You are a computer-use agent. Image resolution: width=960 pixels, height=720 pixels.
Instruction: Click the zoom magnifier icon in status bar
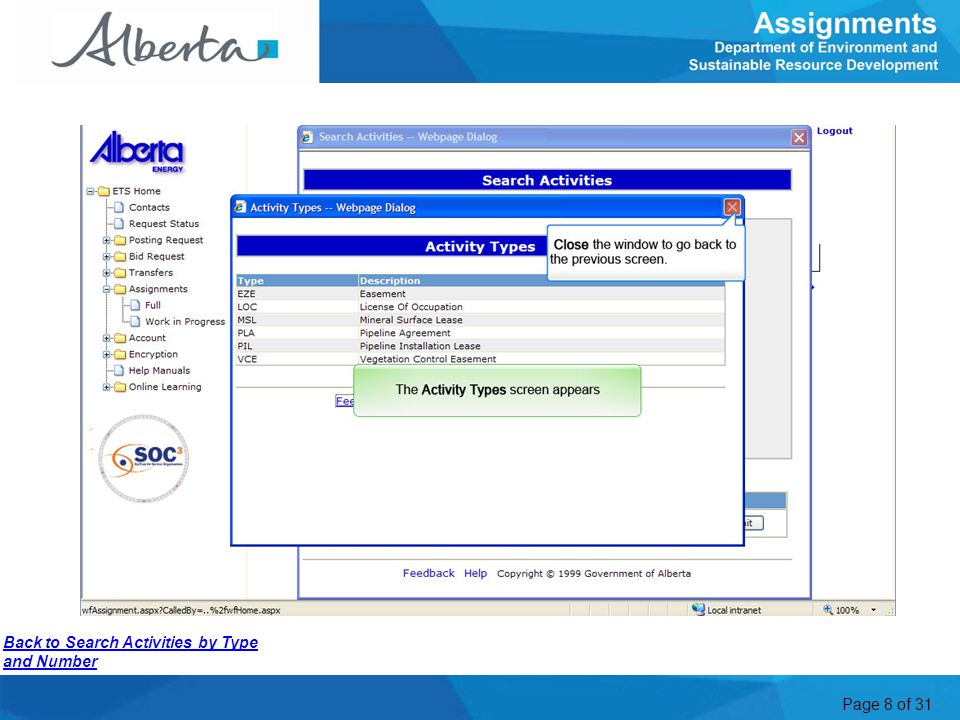tap(828, 609)
